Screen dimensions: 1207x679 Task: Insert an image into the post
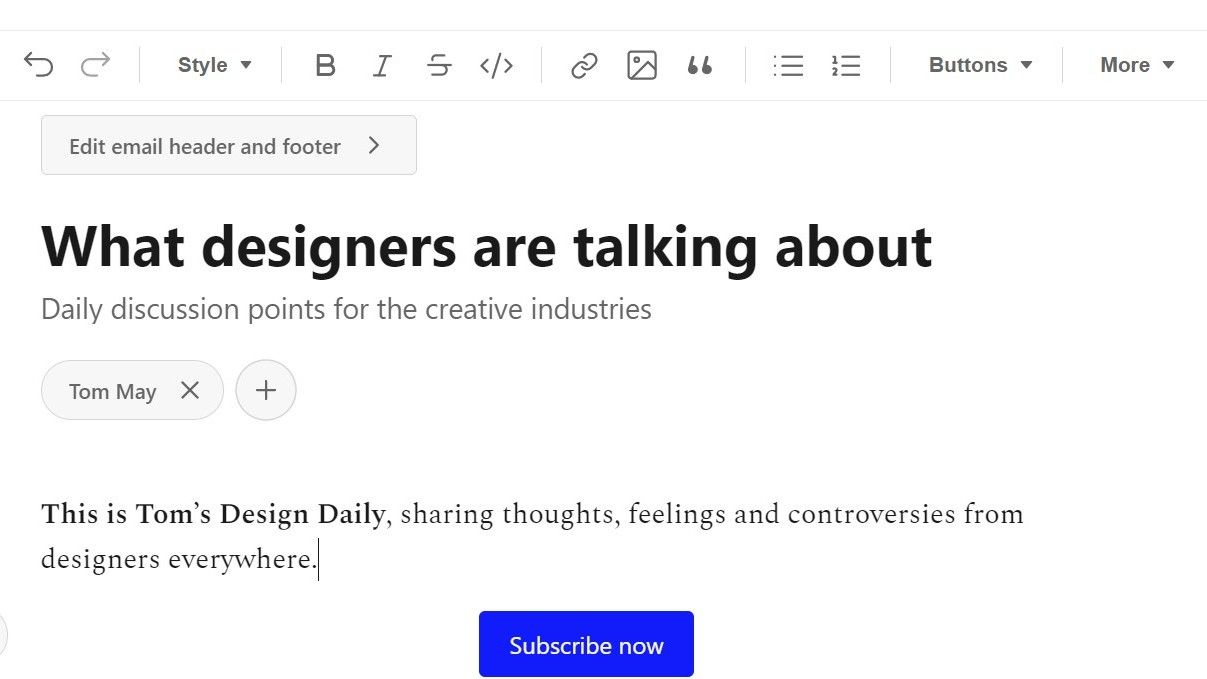point(642,66)
